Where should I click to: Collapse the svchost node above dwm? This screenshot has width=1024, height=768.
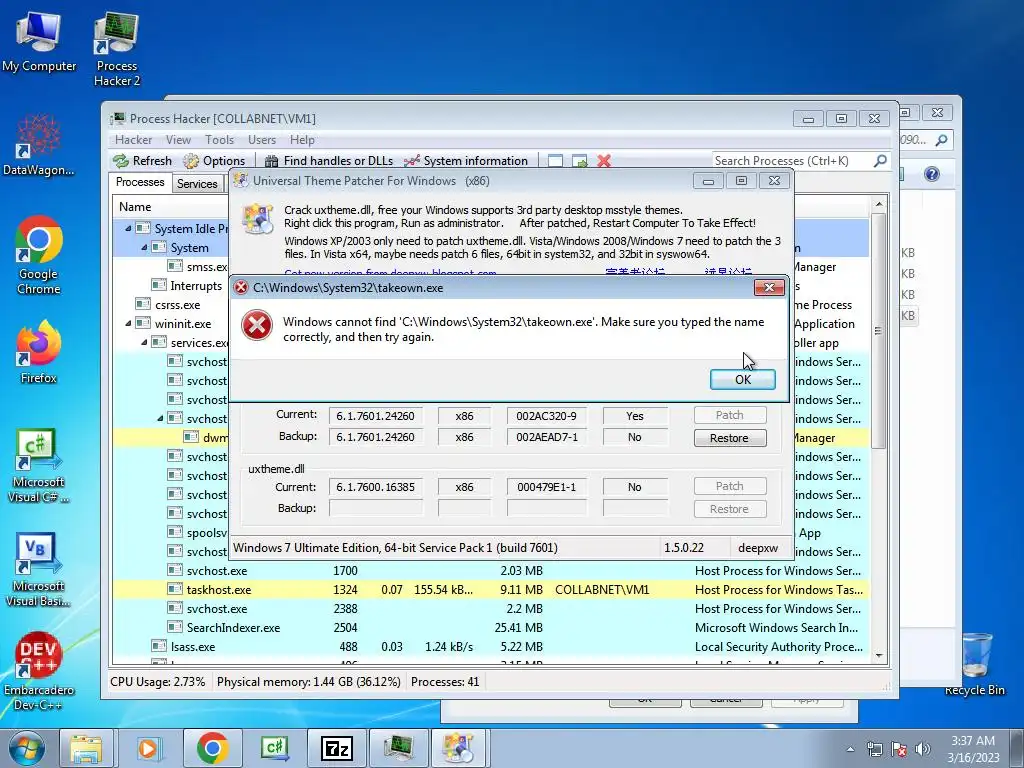click(160, 418)
